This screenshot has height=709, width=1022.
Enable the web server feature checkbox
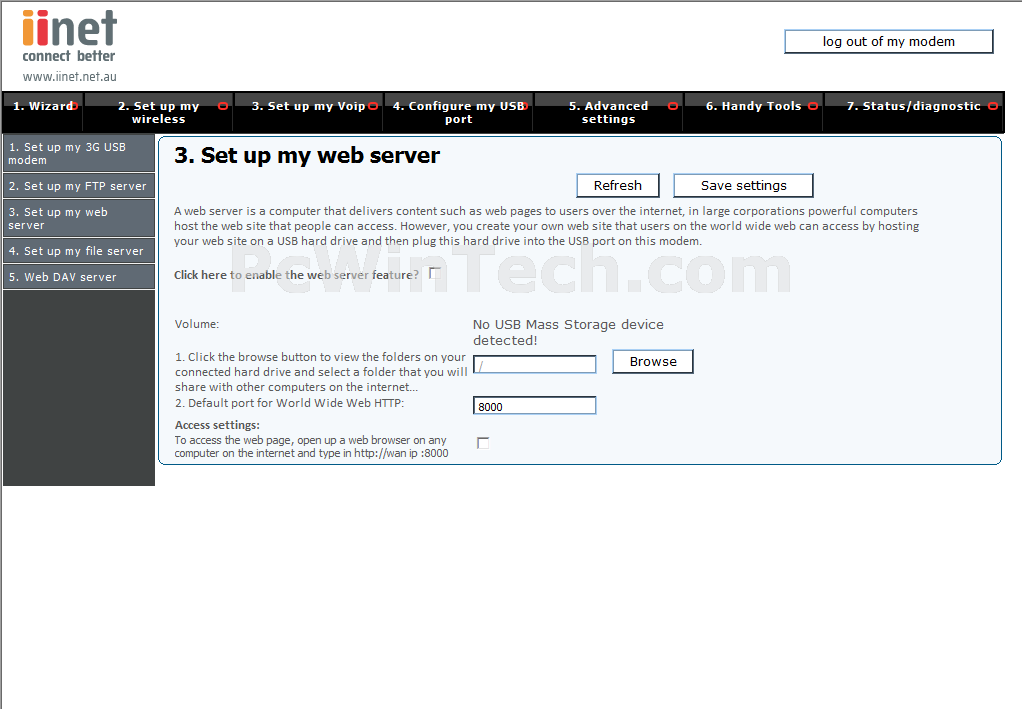click(x=435, y=274)
